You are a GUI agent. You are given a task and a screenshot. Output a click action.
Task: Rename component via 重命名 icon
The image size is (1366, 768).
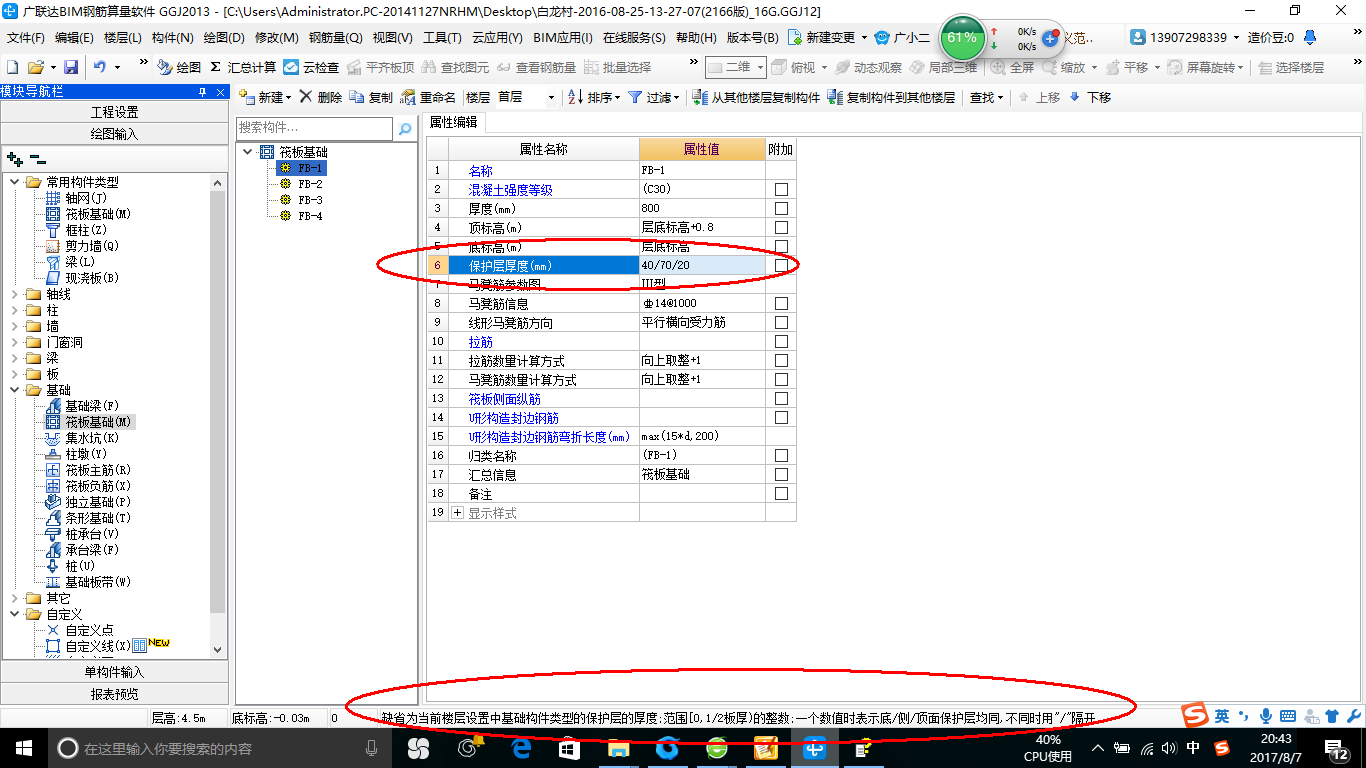428,97
